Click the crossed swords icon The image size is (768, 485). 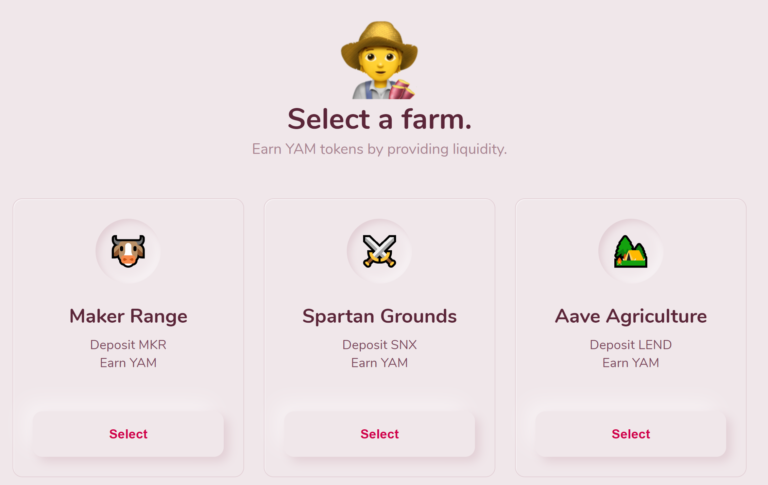pyautogui.click(x=379, y=250)
